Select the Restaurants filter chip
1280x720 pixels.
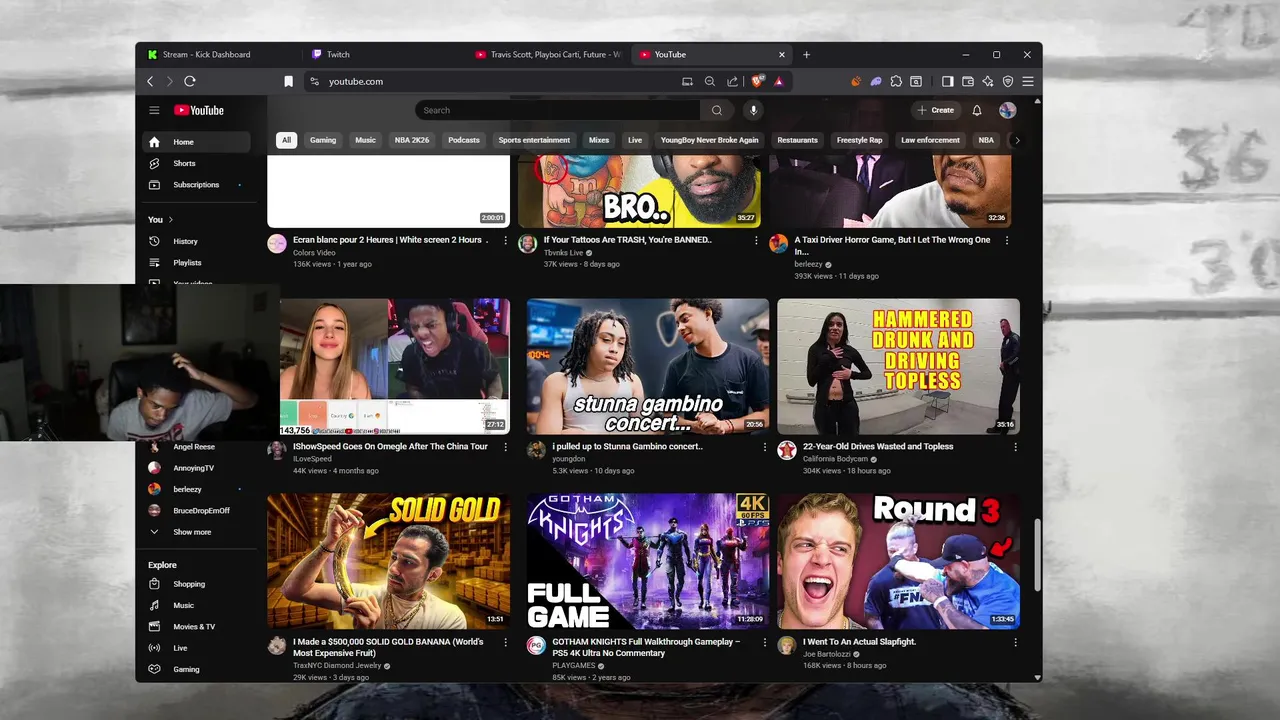798,140
